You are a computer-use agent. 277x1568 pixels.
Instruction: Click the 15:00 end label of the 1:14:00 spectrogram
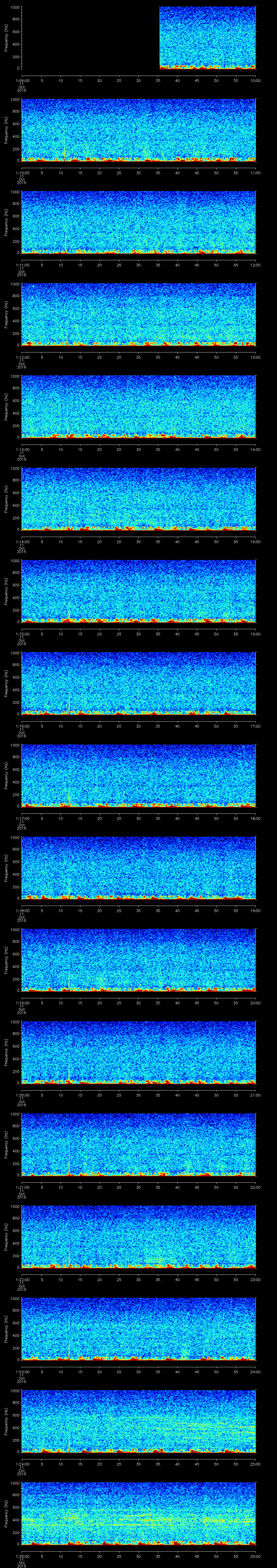[x=255, y=541]
